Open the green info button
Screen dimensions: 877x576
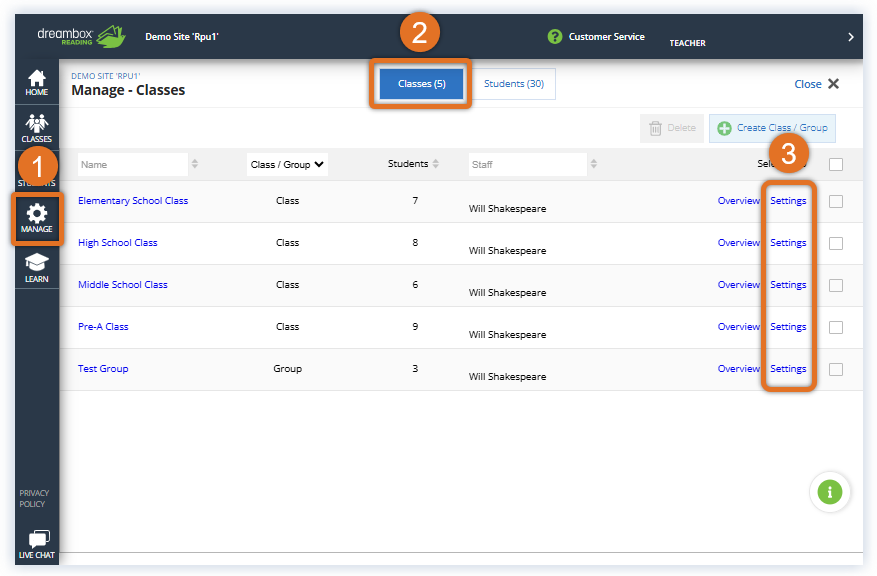click(829, 491)
